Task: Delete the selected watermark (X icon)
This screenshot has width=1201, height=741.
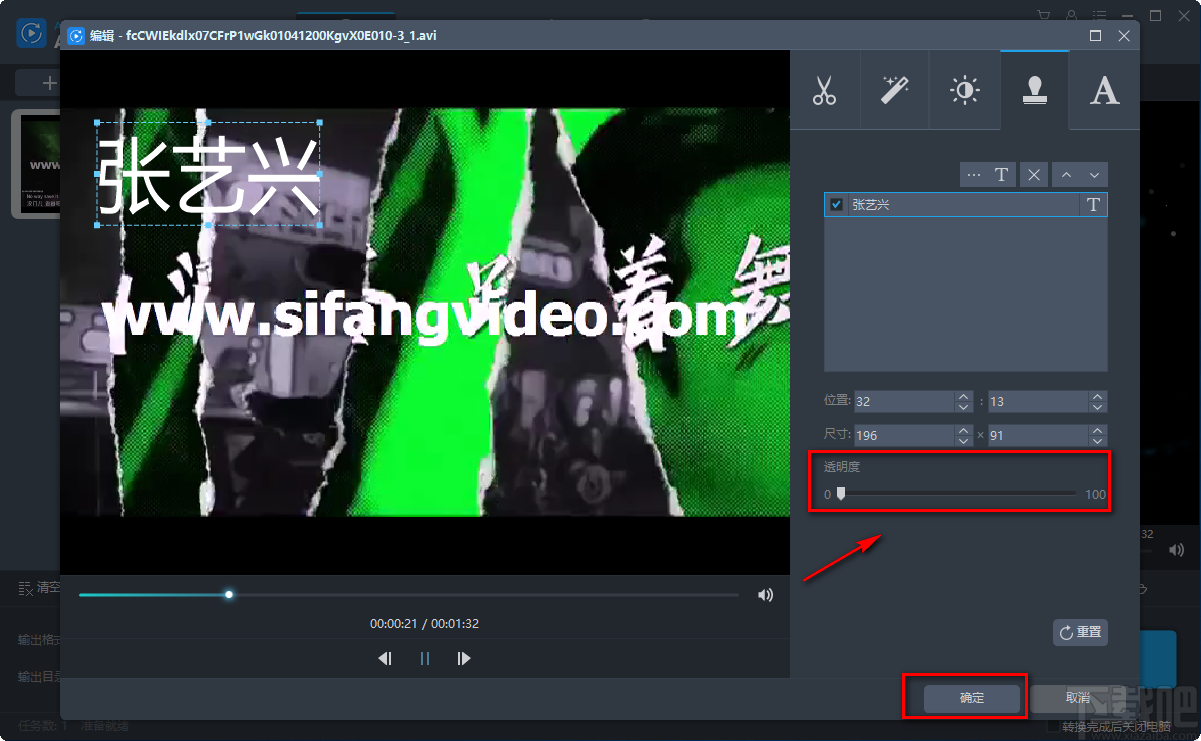Action: pos(1033,174)
